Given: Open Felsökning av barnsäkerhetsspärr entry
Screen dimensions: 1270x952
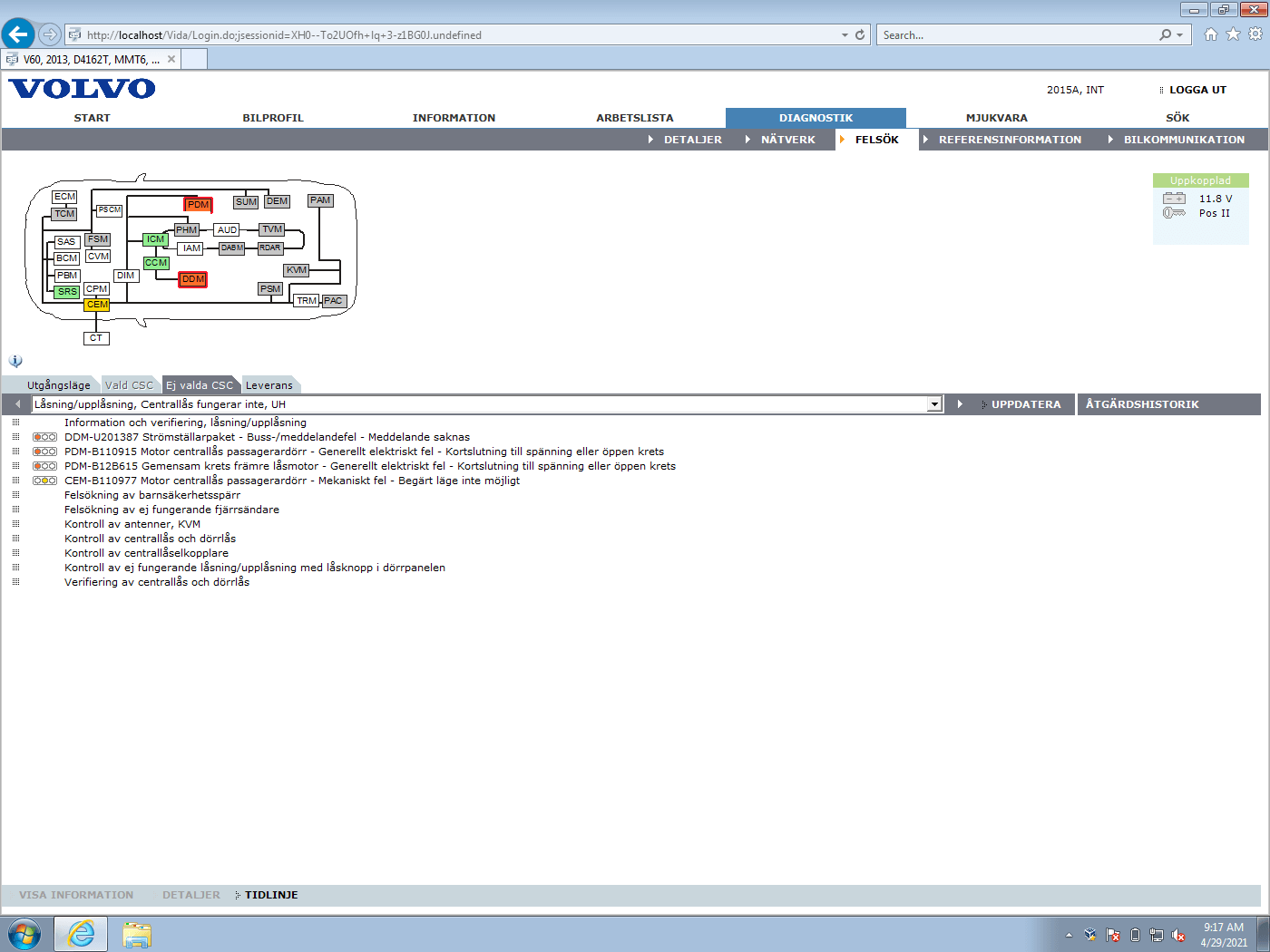Looking at the screenshot, I should click(x=152, y=495).
